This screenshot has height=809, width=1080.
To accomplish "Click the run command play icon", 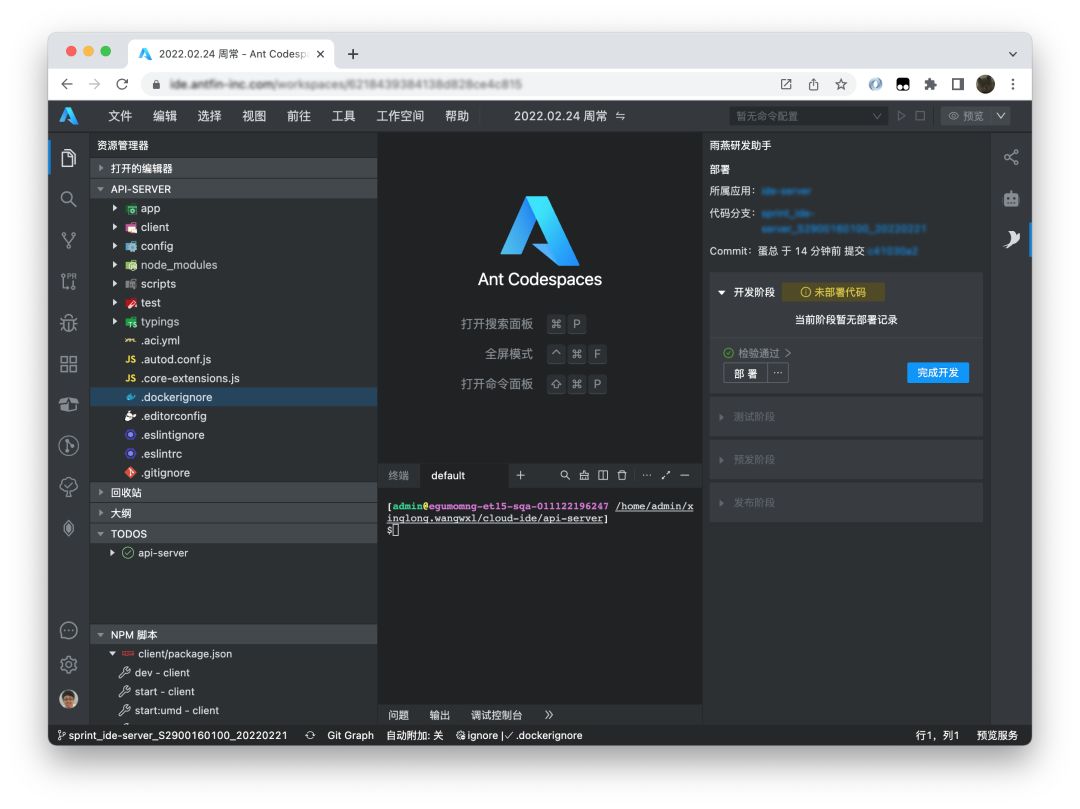I will click(x=901, y=116).
